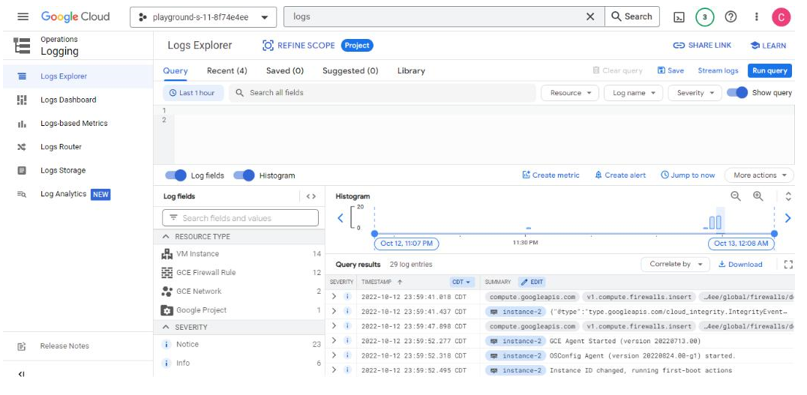Go to Logs Dashboard in sidebar

[x=68, y=100]
